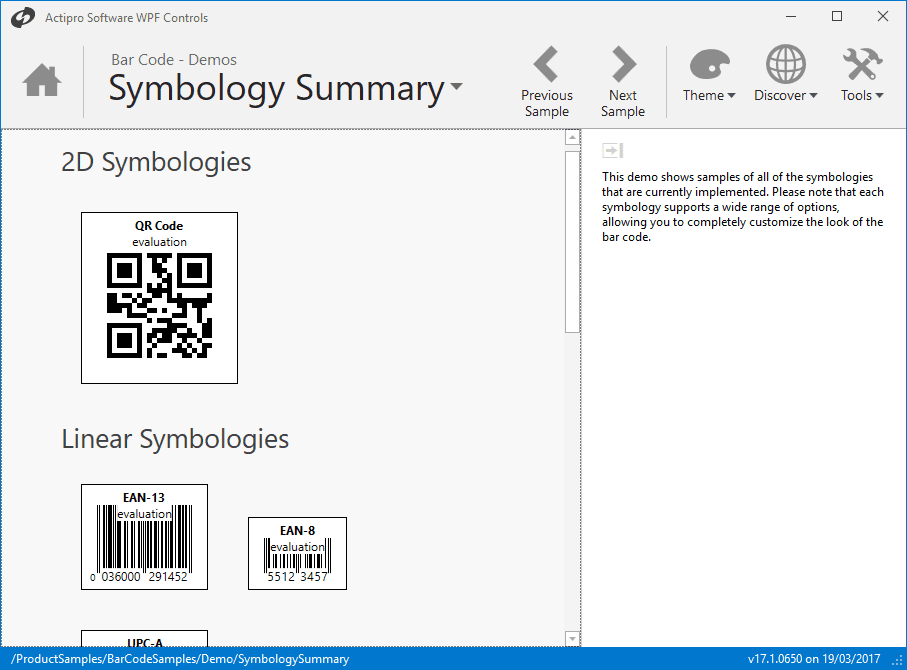Screen dimensions: 907x670
Task: Go to the Next Sample
Action: [623, 82]
